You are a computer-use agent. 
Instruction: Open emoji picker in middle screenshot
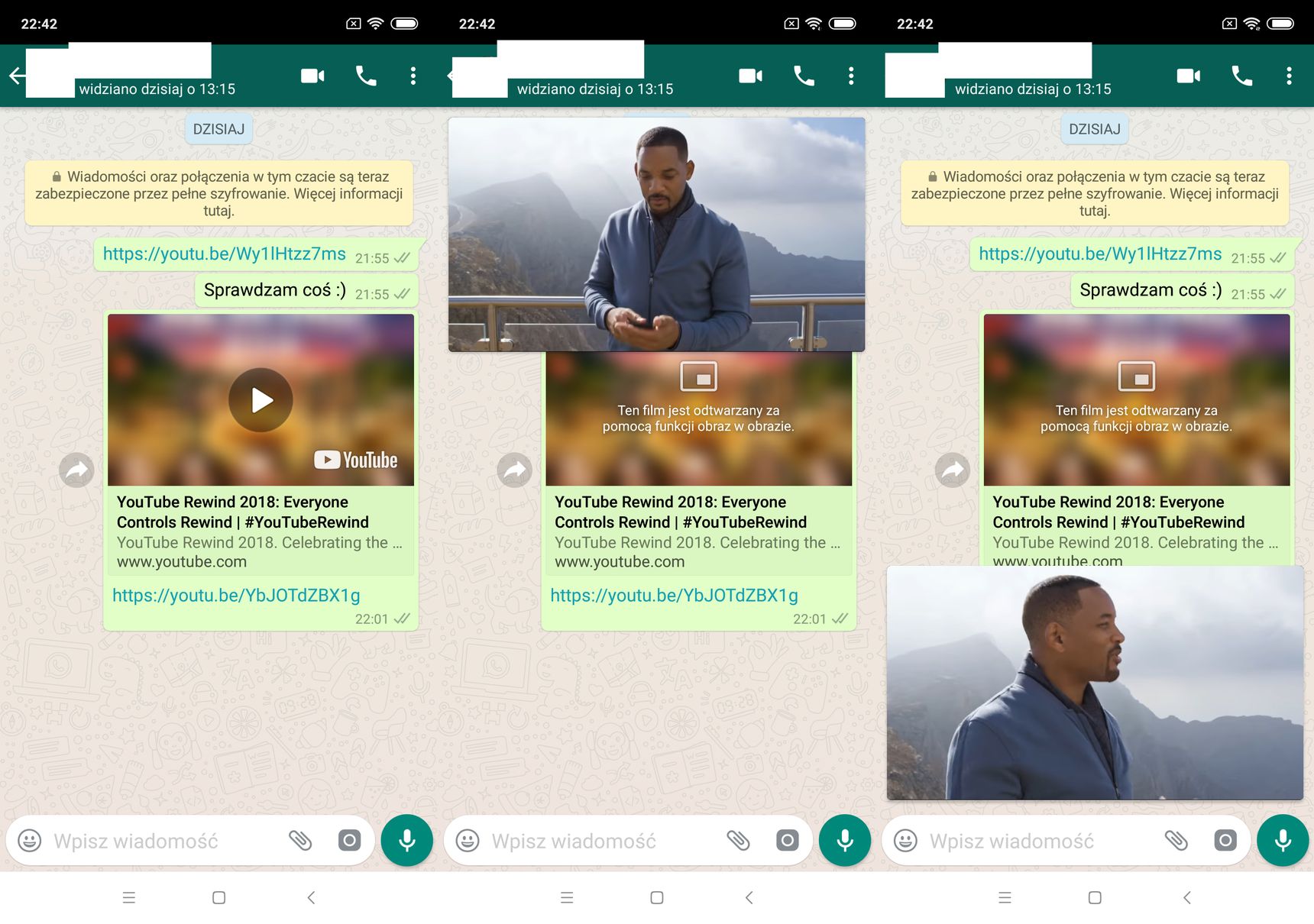tap(468, 841)
